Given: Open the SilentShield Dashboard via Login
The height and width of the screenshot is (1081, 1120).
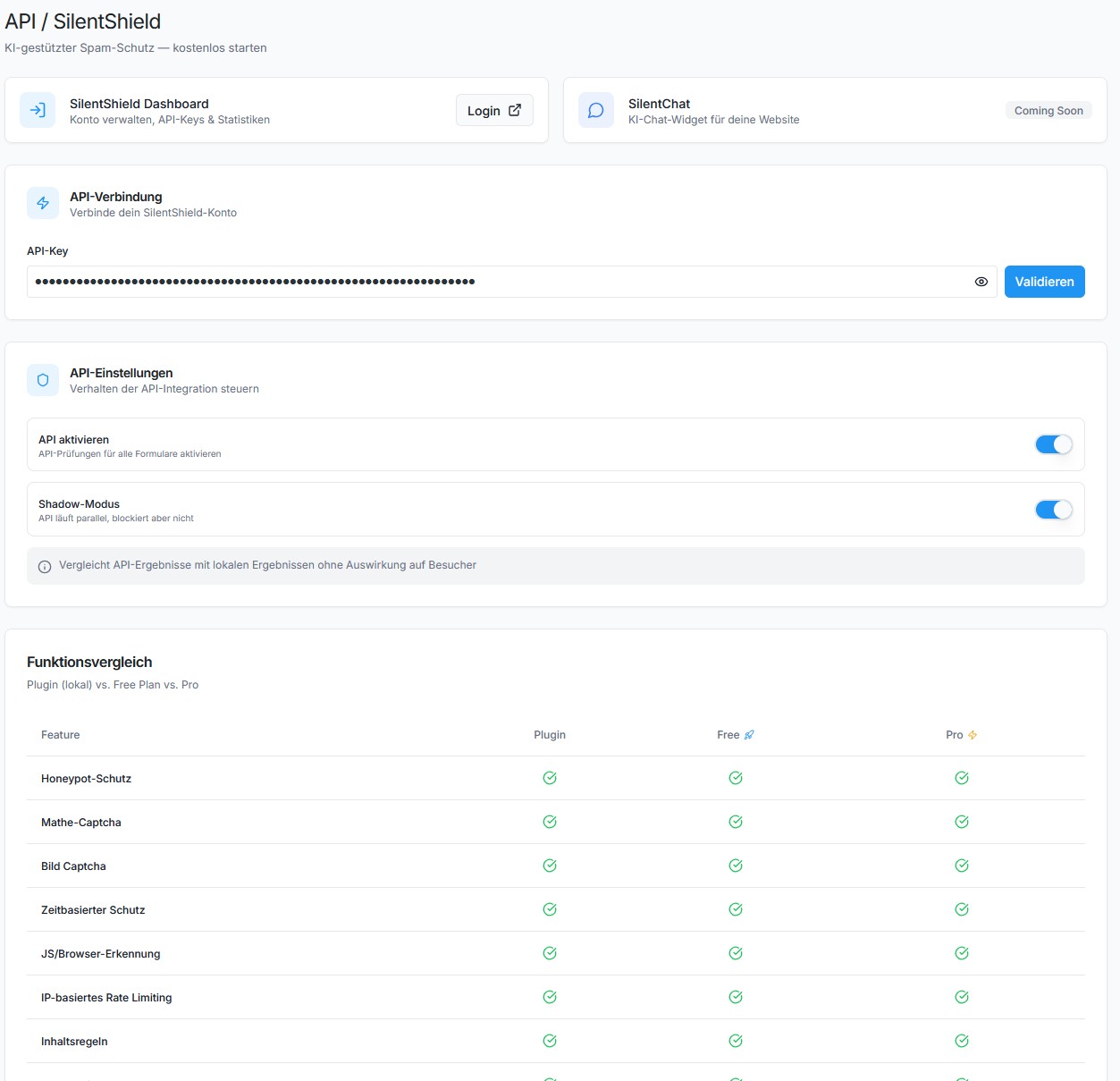Looking at the screenshot, I should [x=494, y=110].
